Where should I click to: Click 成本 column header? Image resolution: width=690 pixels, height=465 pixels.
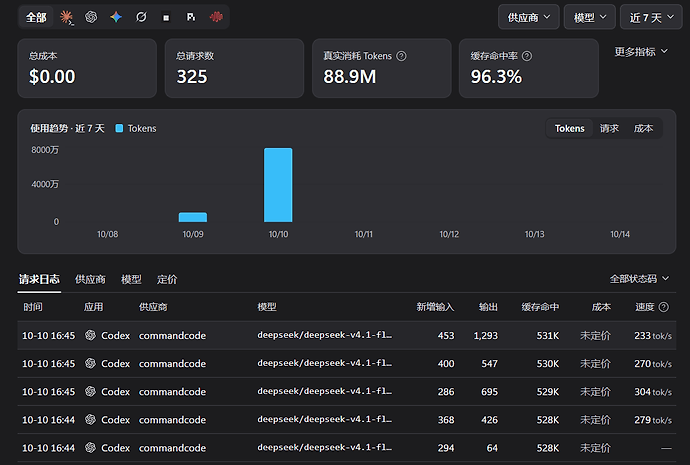[601, 307]
